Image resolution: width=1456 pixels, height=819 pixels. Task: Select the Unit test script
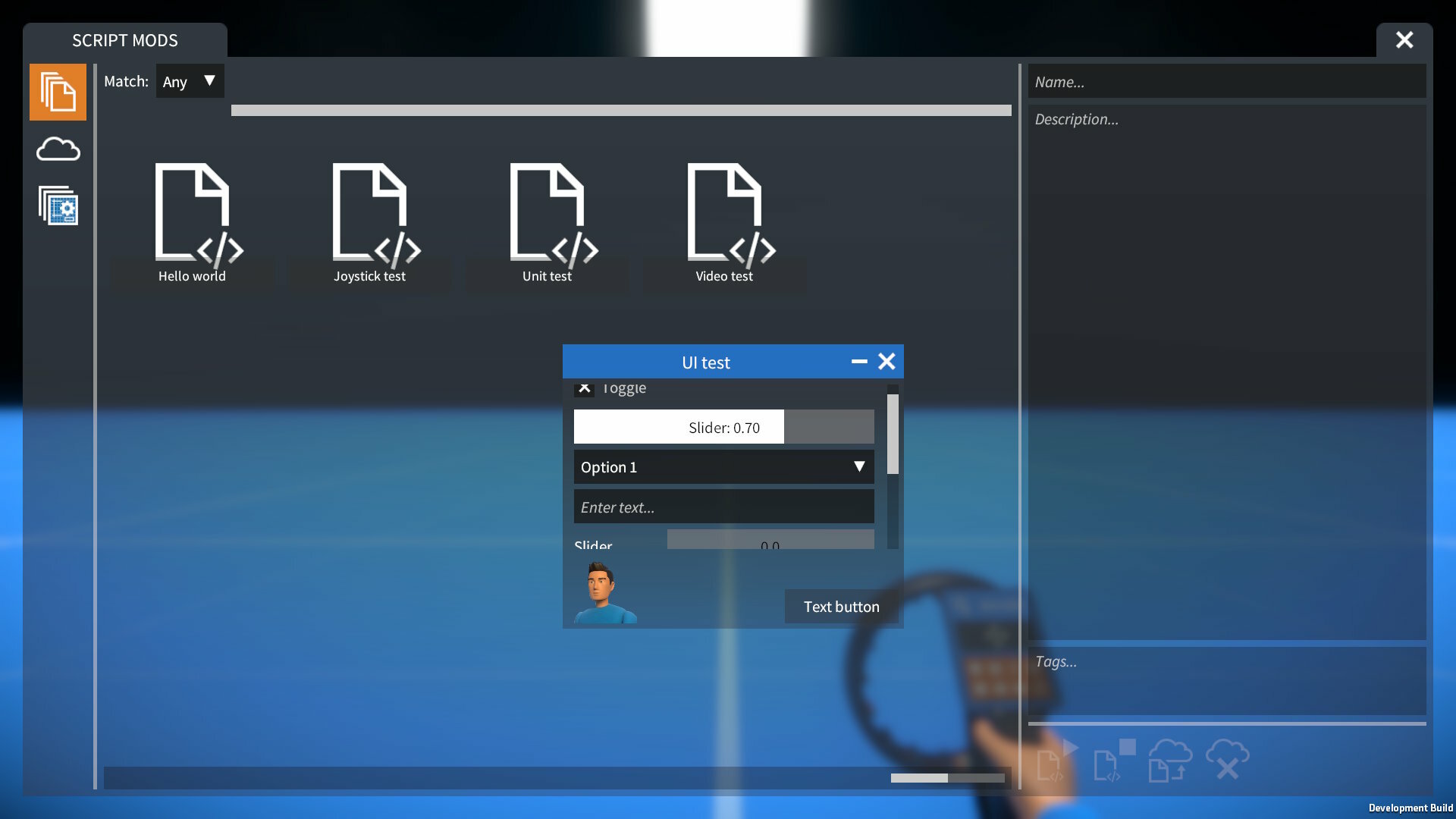tap(548, 224)
